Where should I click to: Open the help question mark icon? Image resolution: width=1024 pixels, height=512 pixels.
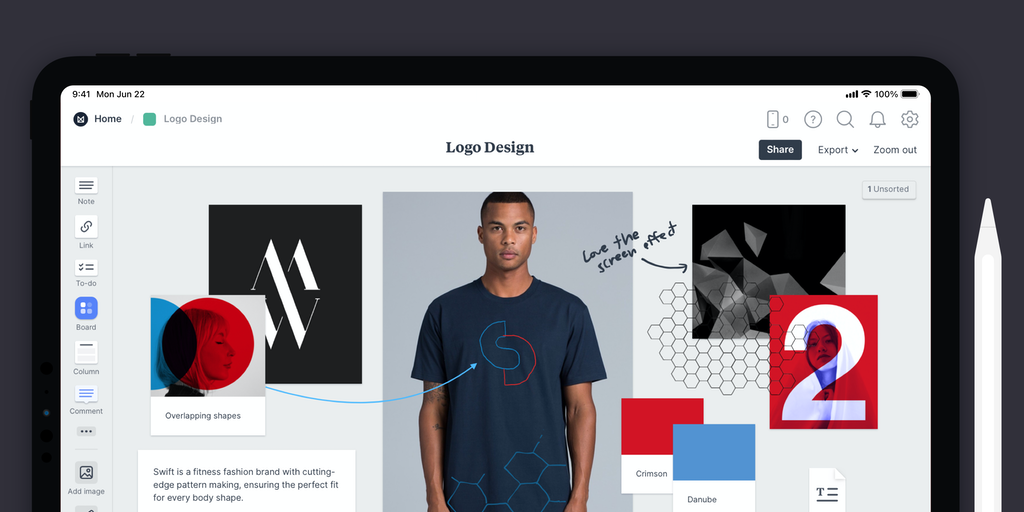pyautogui.click(x=812, y=119)
